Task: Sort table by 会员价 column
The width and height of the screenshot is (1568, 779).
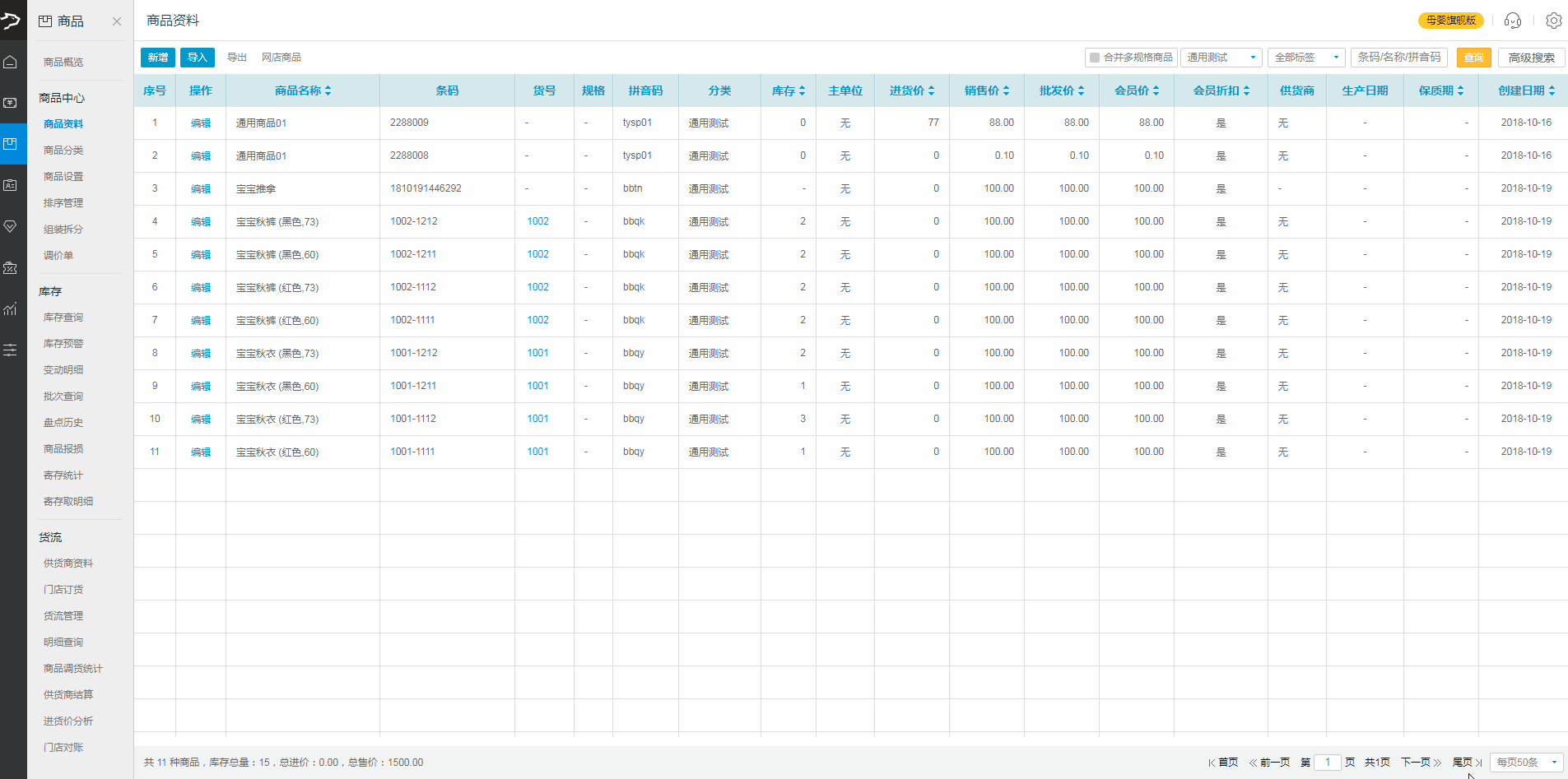Action: pyautogui.click(x=1156, y=90)
